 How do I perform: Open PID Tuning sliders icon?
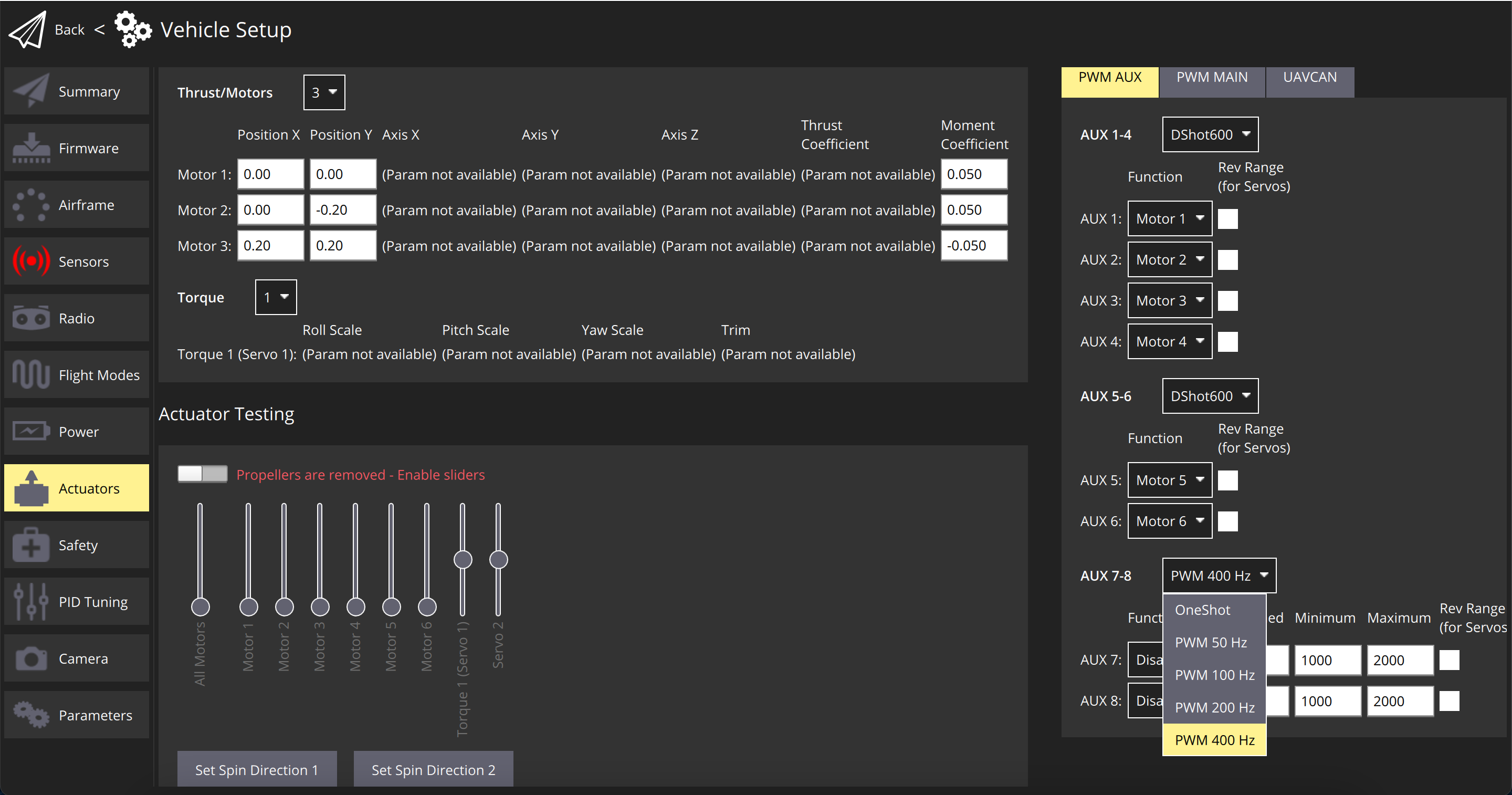30,601
